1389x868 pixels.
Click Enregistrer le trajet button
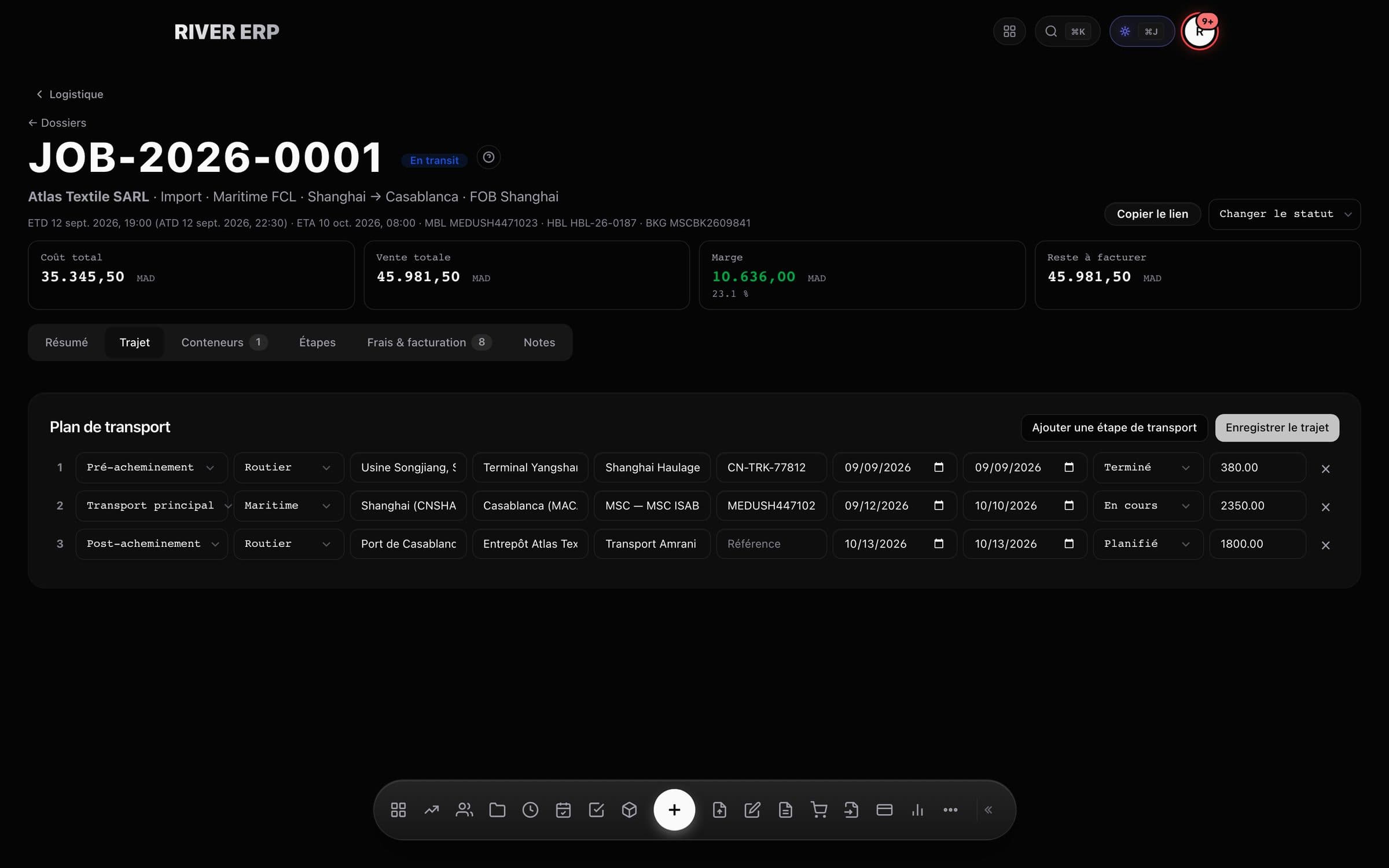pos(1277,428)
